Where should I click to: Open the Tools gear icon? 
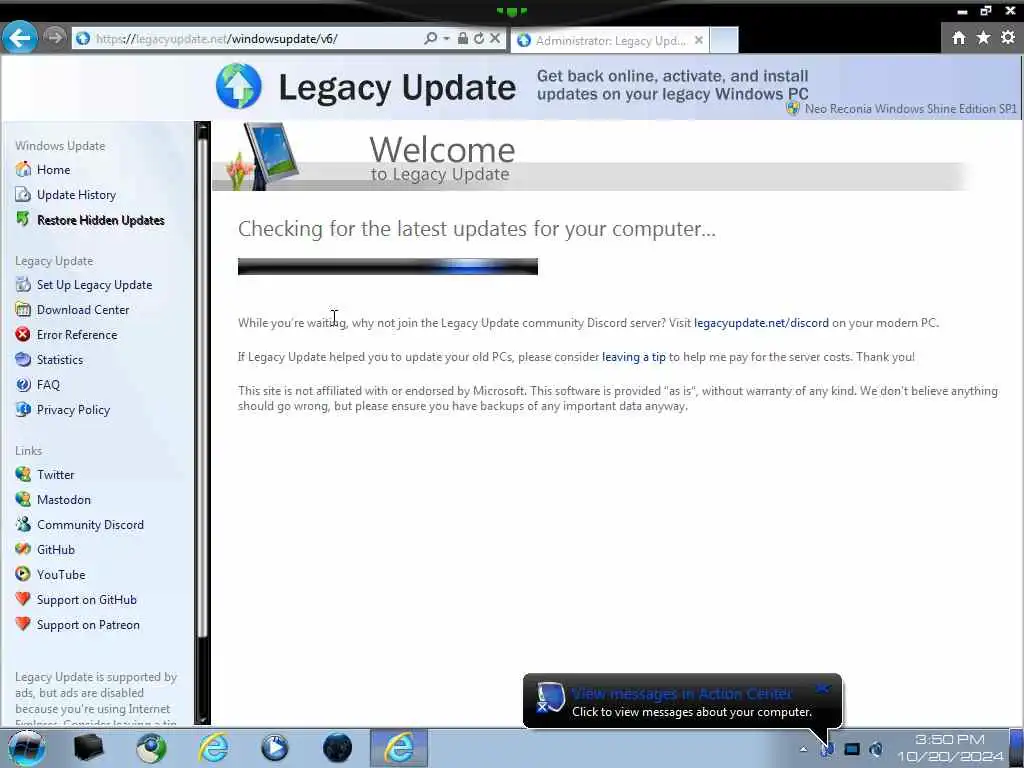(1008, 38)
